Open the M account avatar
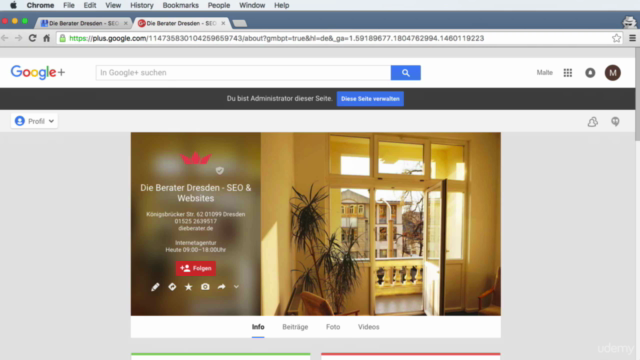The image size is (640, 360). [613, 73]
